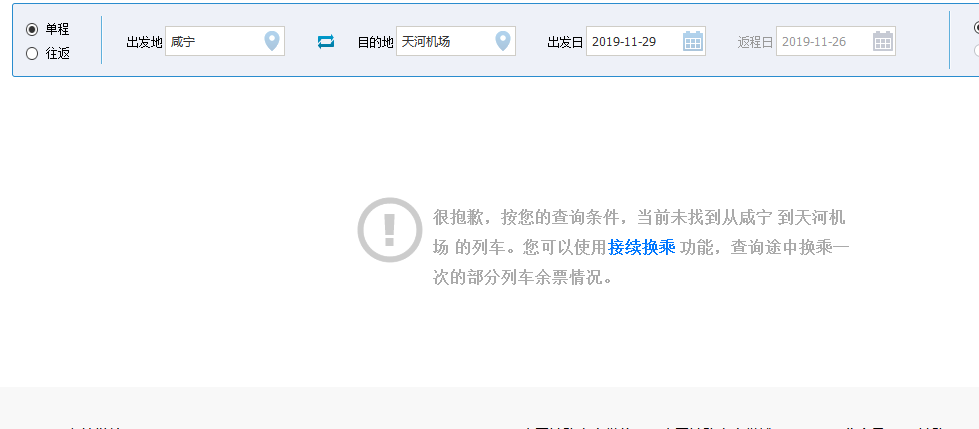Image resolution: width=979 pixels, height=429 pixels.
Task: Edit the 目的地 field containing 天河机场
Action: click(x=456, y=41)
